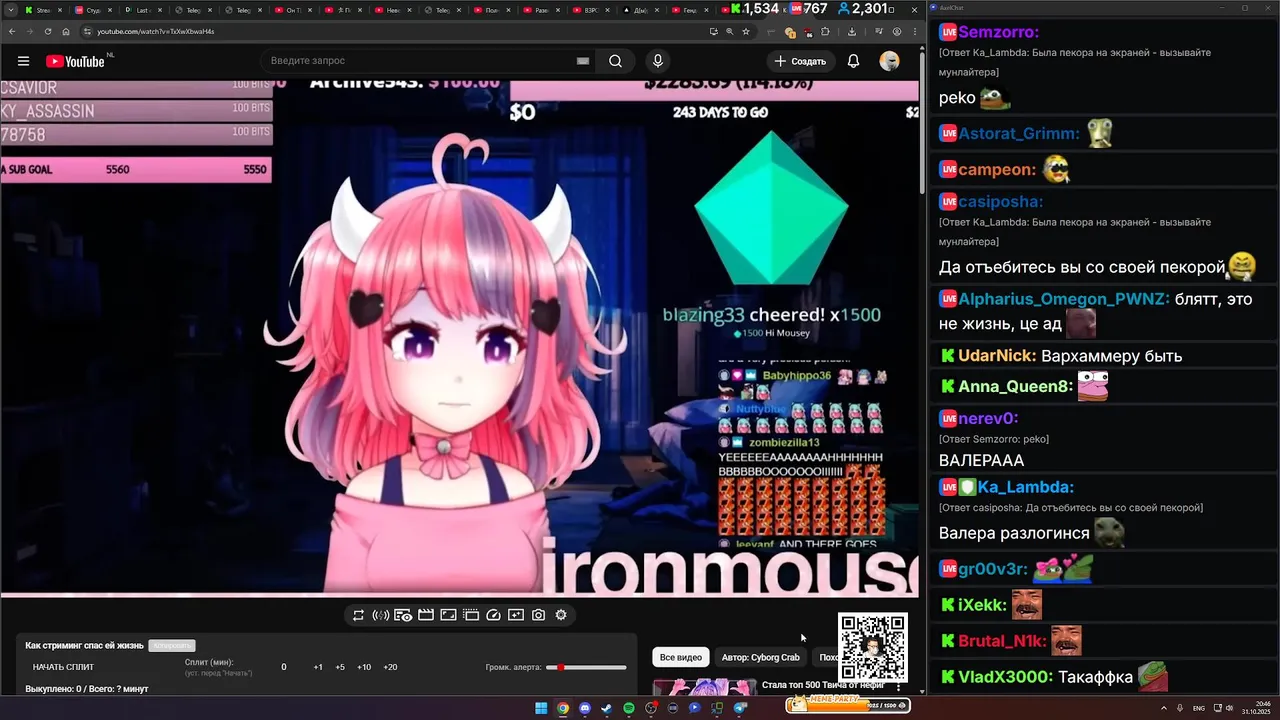1280x720 pixels.
Task: Add +1 minute to split
Action: pos(318,667)
